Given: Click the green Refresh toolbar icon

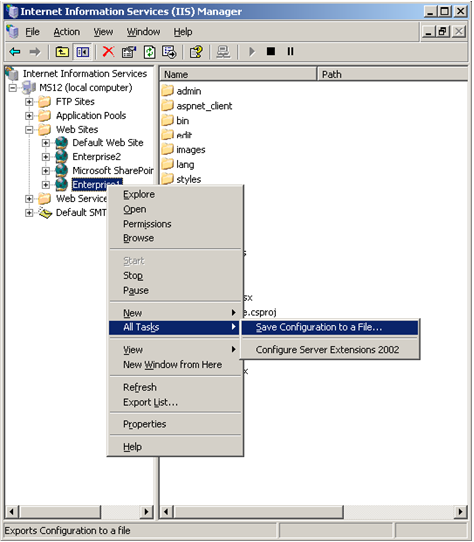Looking at the screenshot, I should (x=149, y=52).
